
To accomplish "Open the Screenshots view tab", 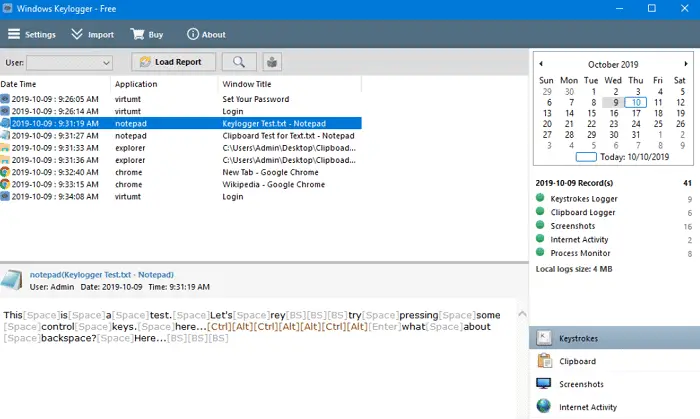I will 614,384.
